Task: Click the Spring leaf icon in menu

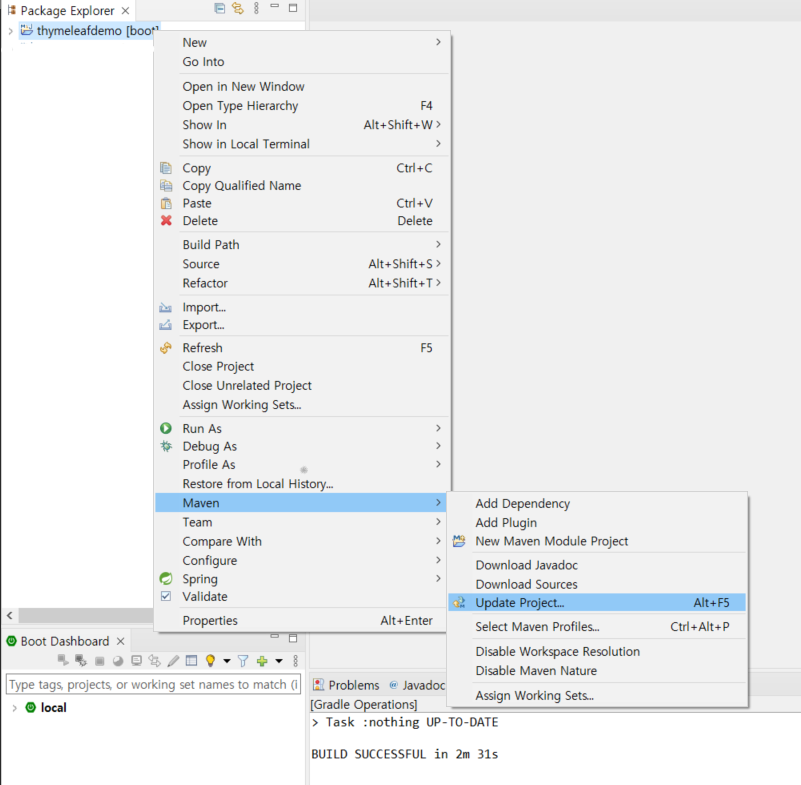Action: pyautogui.click(x=166, y=578)
